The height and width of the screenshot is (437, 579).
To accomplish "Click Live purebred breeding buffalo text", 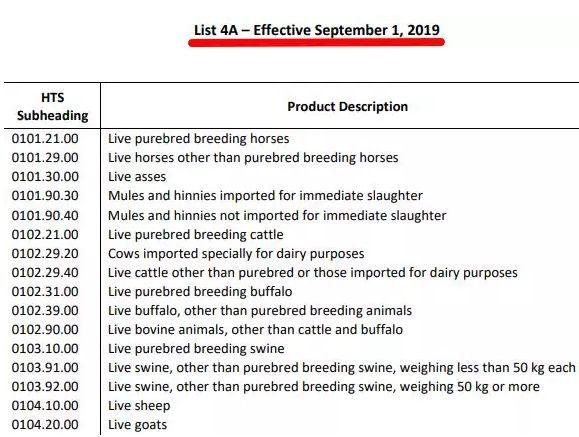I will 200,292.
